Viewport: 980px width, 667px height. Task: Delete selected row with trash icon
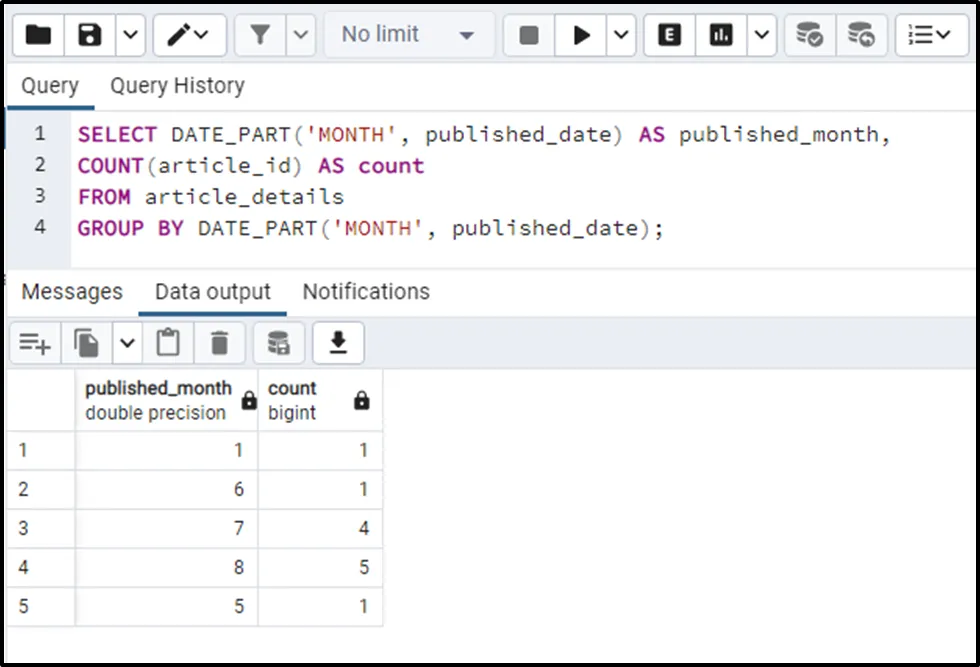coord(219,343)
